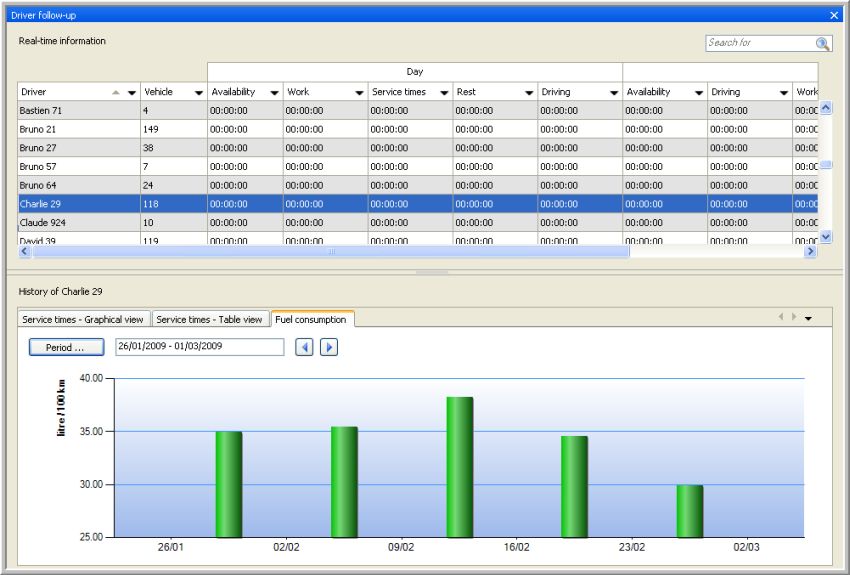
Task: Open the Driver column filter dropdown
Action: click(x=131, y=92)
